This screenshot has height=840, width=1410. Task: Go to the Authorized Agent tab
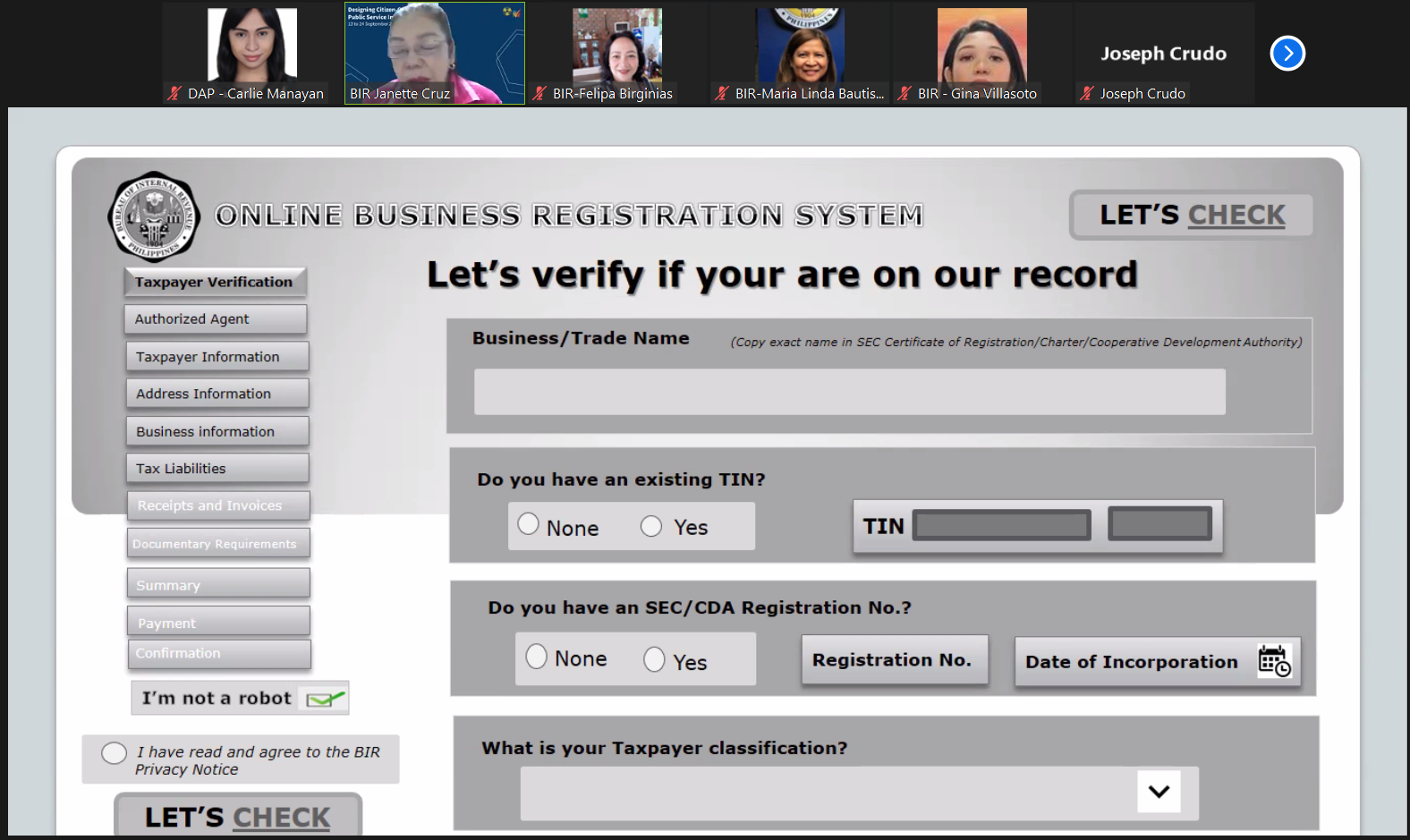pyautogui.click(x=216, y=319)
